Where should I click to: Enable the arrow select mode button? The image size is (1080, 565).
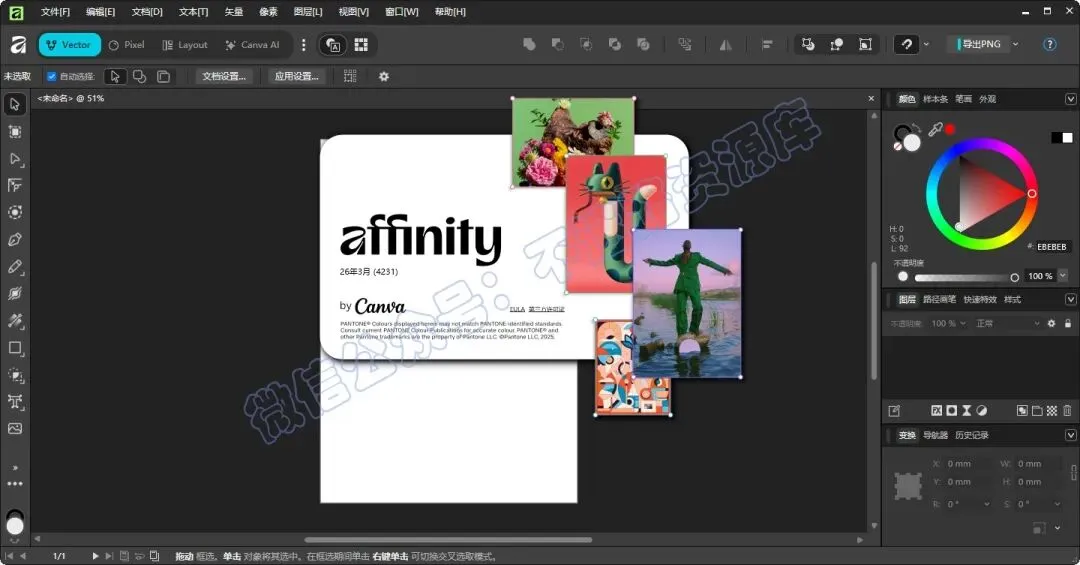coord(115,76)
